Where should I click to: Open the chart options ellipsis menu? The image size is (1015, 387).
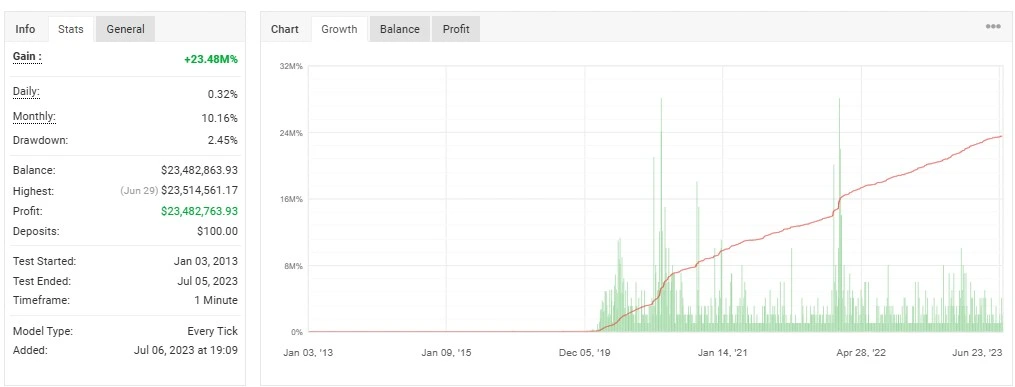[993, 27]
